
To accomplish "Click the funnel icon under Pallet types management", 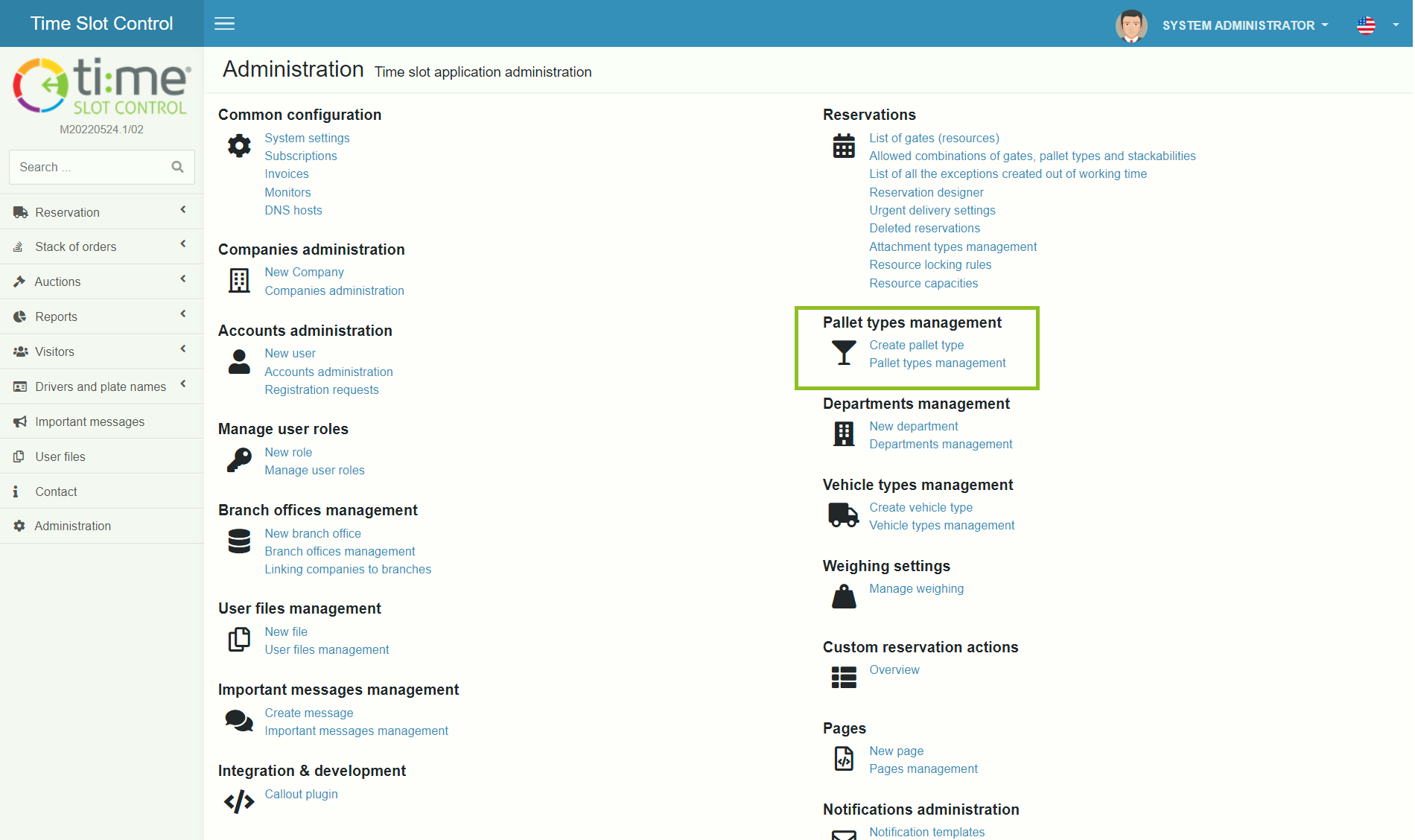I will 844,353.
